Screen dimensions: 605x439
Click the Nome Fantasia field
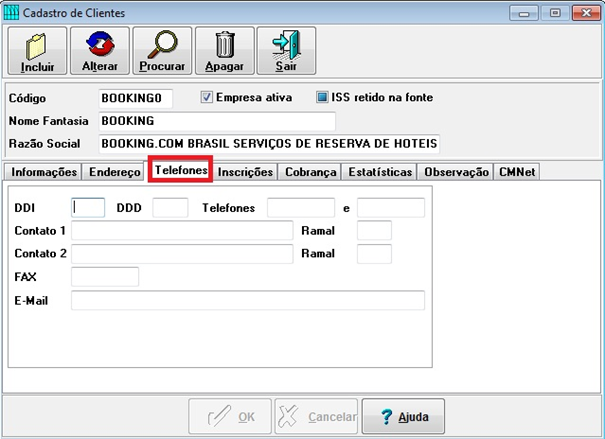[x=217, y=121]
